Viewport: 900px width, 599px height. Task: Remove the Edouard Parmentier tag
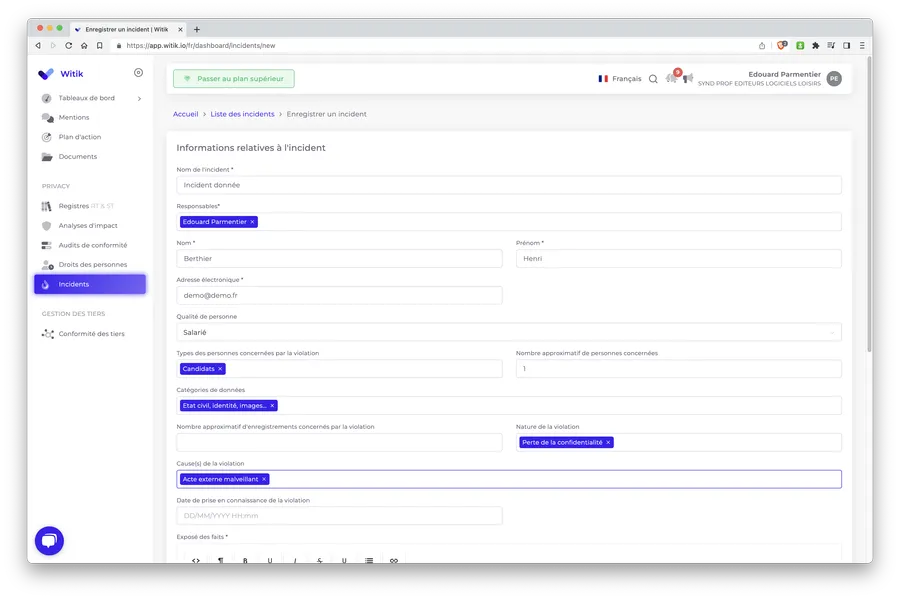[252, 222]
